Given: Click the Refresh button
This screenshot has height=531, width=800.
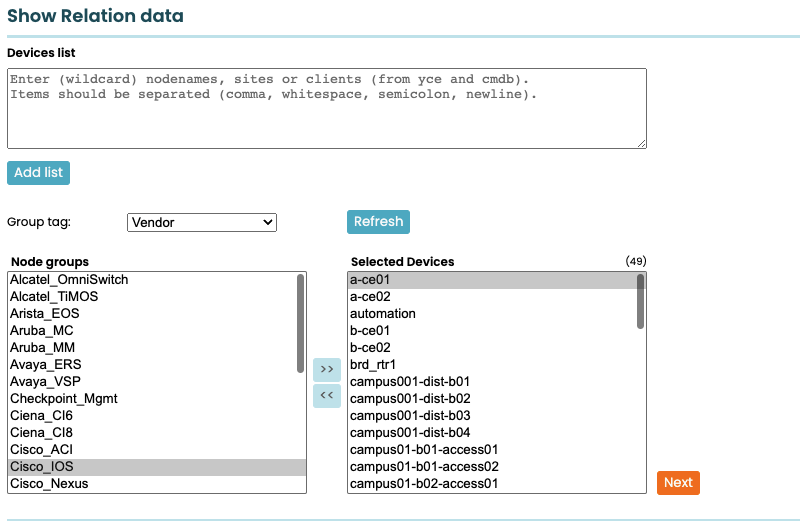Looking at the screenshot, I should [x=378, y=222].
